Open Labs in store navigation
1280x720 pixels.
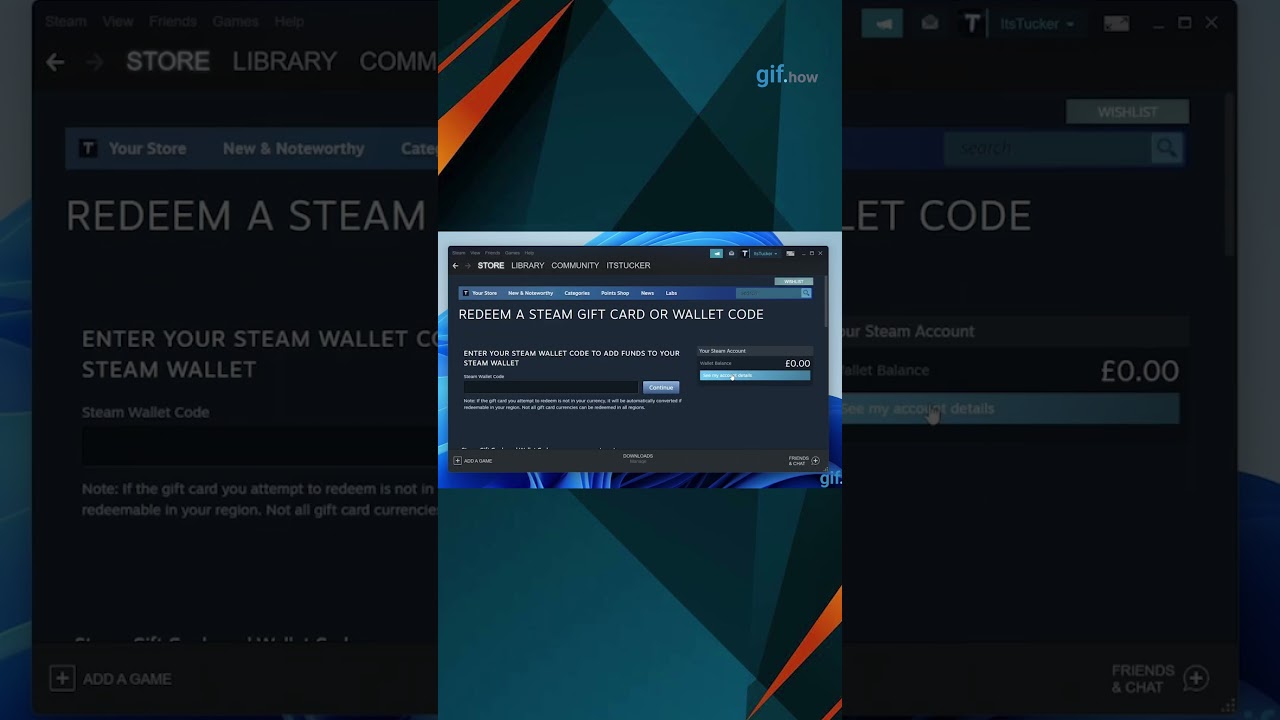click(671, 293)
